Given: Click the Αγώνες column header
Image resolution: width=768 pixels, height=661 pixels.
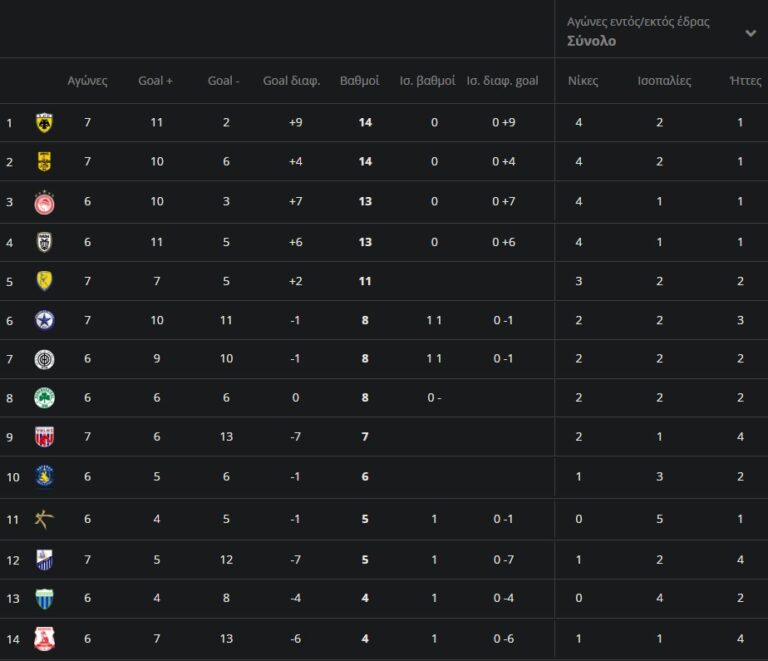Looking at the screenshot, I should coord(87,81).
